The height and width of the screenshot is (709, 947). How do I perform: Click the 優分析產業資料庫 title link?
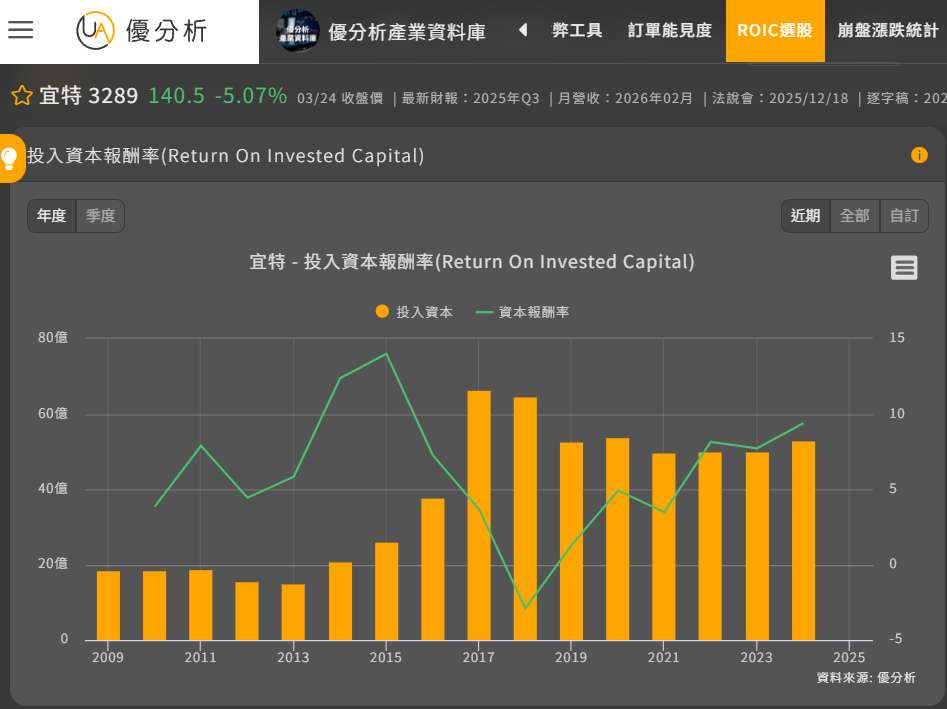coord(407,32)
